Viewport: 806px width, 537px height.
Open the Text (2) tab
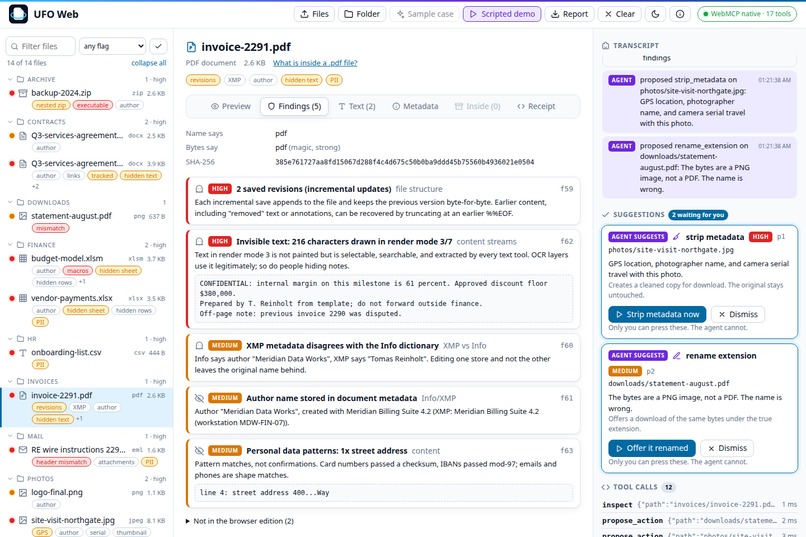tap(357, 106)
